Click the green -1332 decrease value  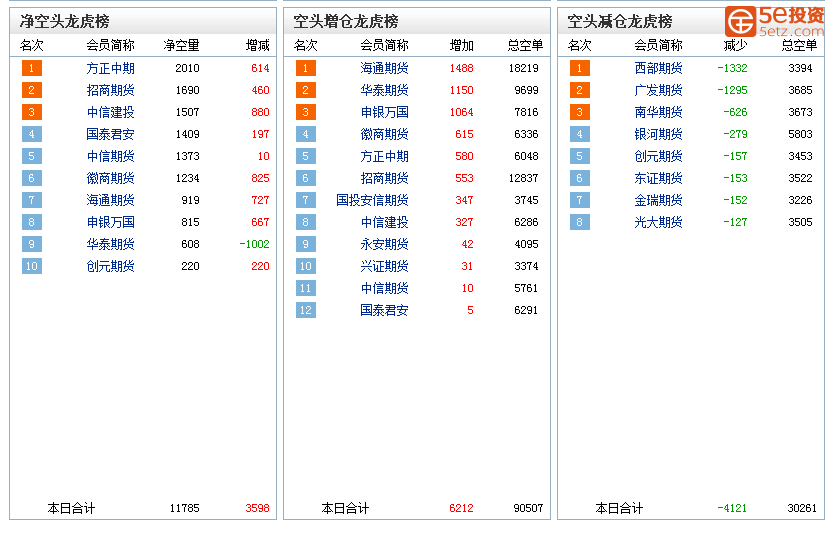click(x=732, y=68)
